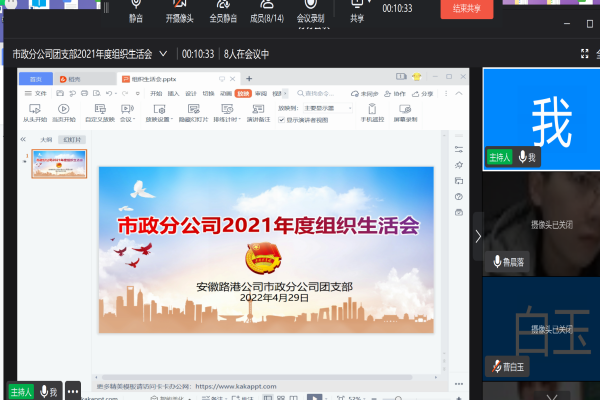
Task: Switch to 幻灯片 thumbnails tab
Action: click(72, 140)
